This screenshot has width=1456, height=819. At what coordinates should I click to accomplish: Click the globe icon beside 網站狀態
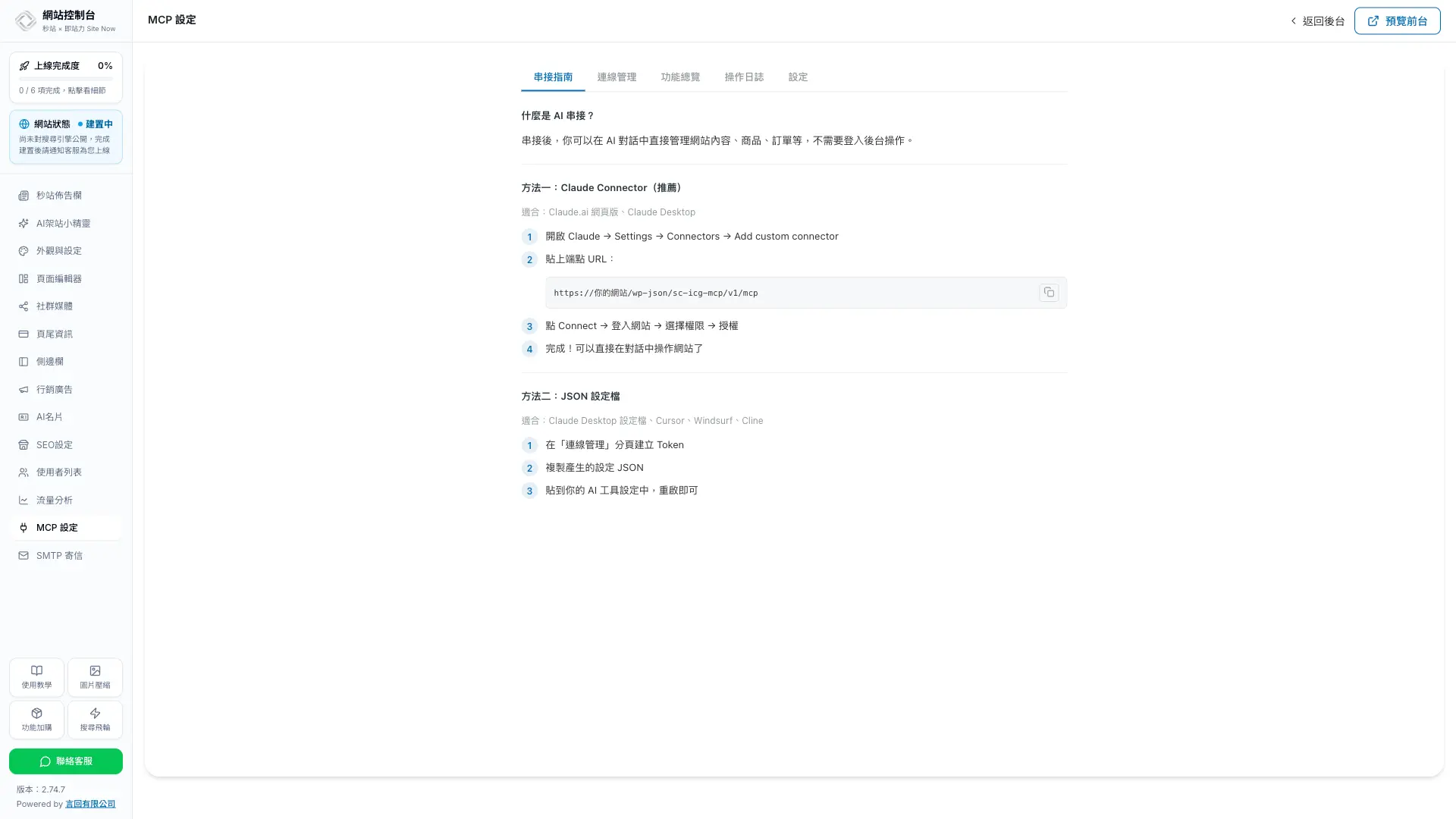24,124
